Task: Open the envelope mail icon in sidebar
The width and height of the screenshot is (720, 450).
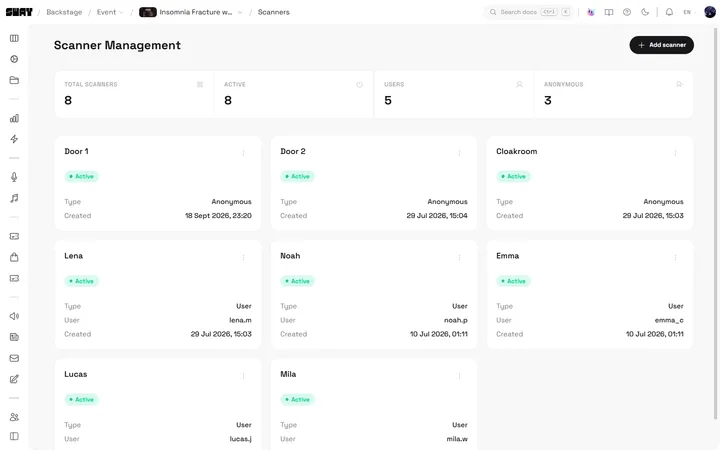Action: tap(14, 358)
